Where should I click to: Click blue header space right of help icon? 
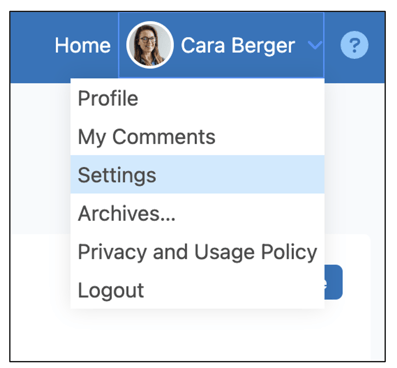tap(377, 47)
